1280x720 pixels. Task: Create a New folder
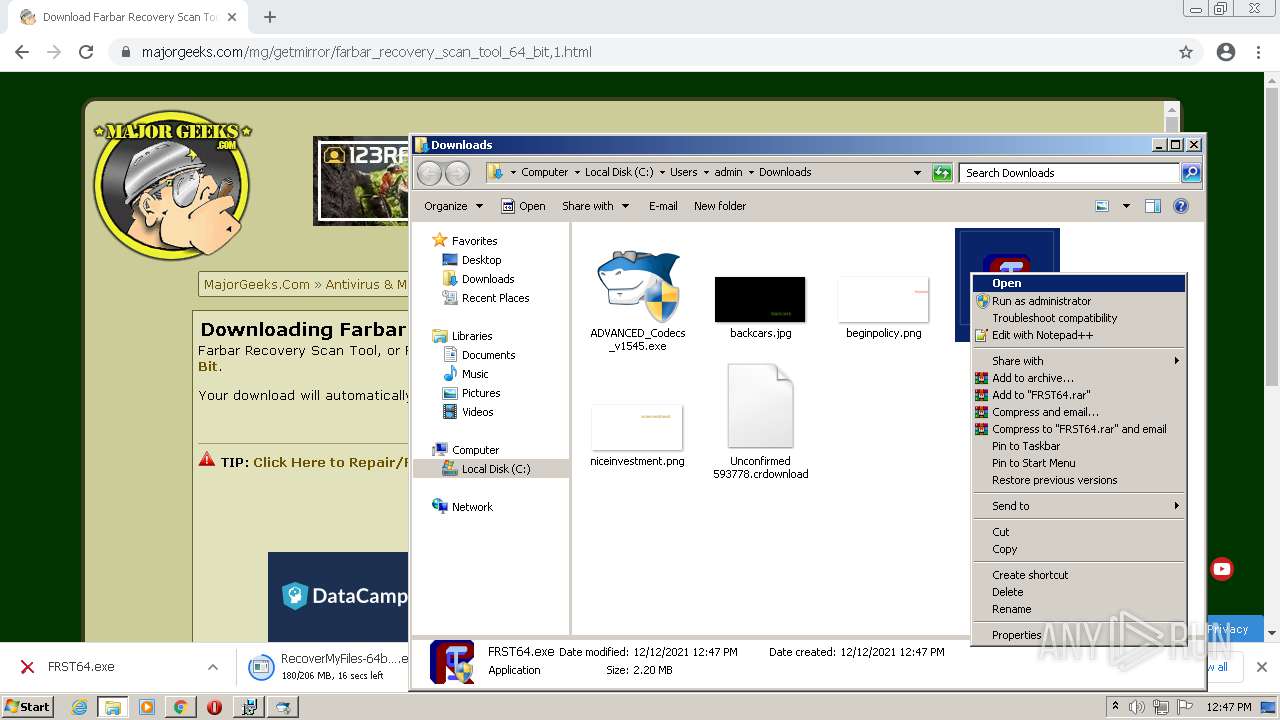720,206
